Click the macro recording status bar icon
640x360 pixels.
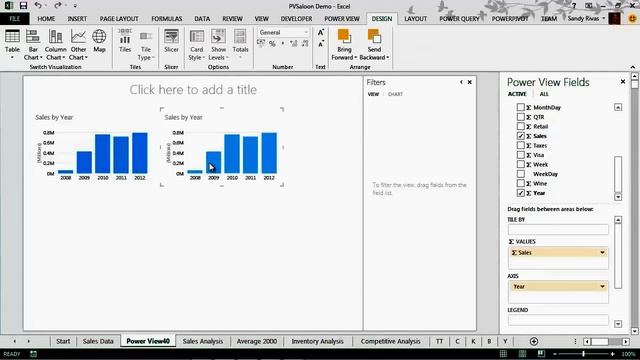click(x=33, y=354)
